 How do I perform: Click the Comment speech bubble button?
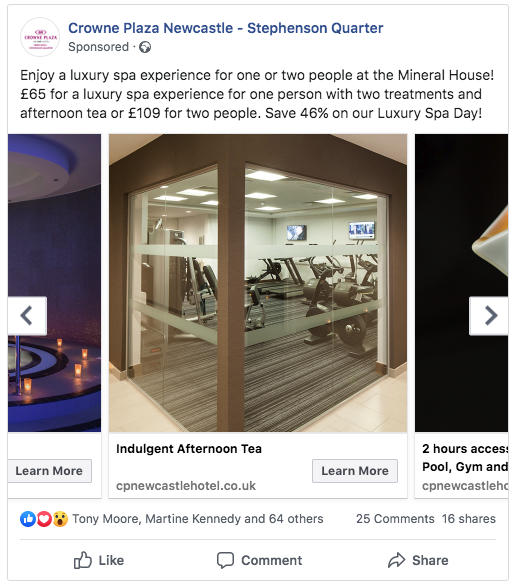click(x=259, y=560)
